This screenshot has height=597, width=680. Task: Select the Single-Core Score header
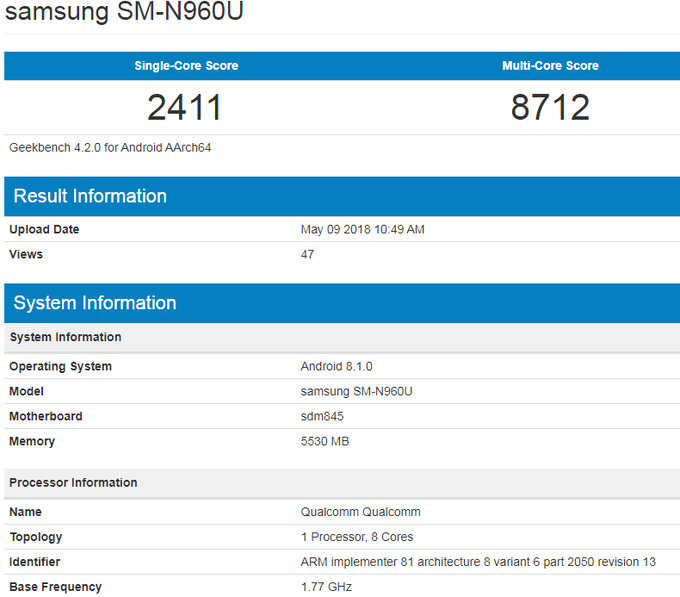coord(186,66)
